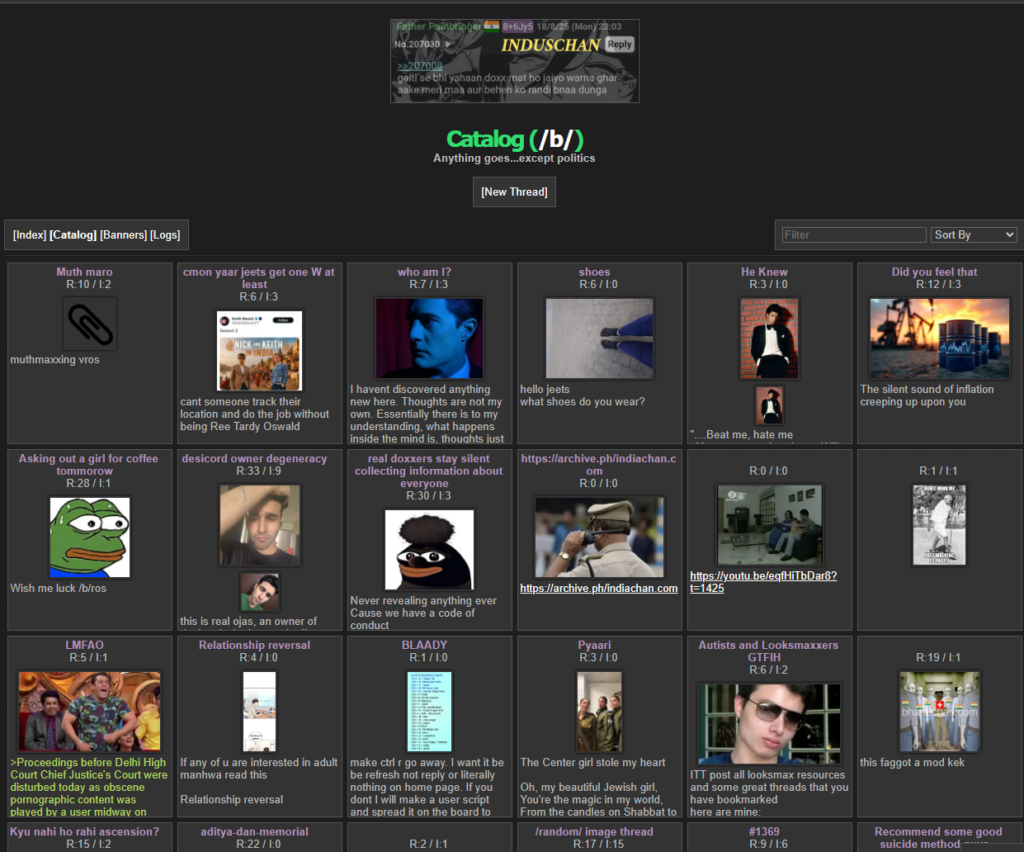
Task: Click the Pepe frog thumbnail image
Action: [x=90, y=537]
